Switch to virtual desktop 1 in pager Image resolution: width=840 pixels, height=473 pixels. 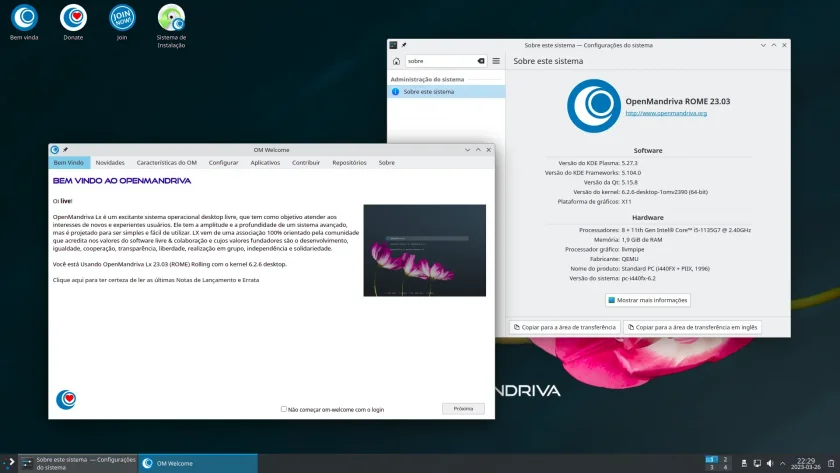(711, 460)
